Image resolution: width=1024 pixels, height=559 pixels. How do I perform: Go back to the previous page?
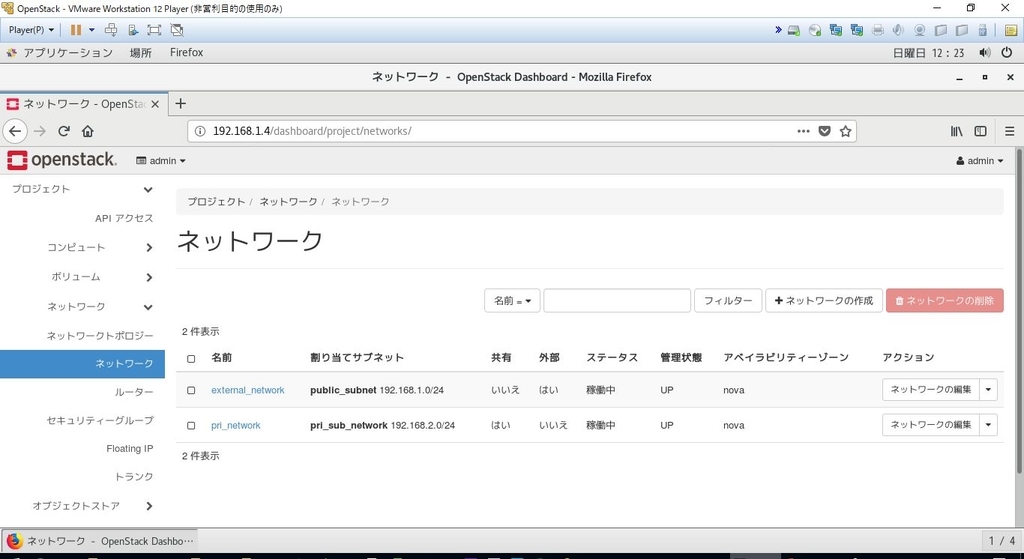tap(15, 131)
